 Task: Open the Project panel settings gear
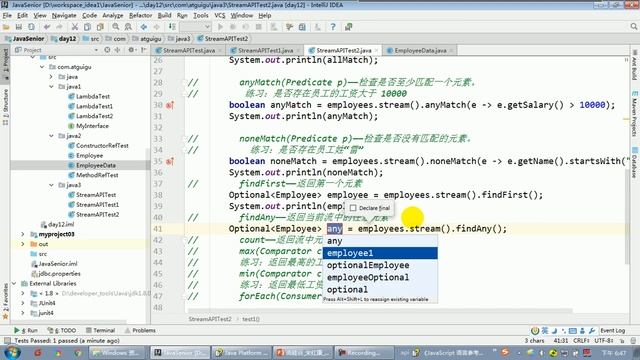[131, 50]
